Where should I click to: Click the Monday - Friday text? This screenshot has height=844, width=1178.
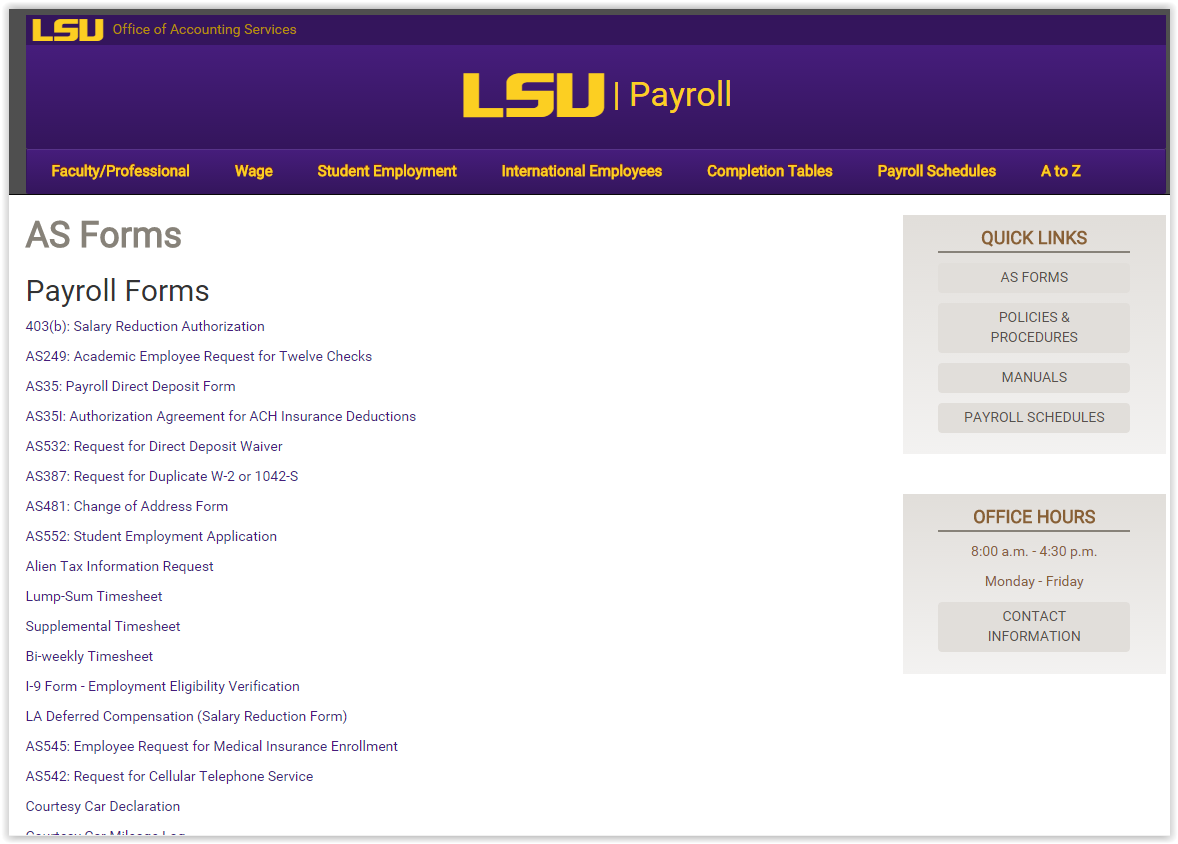pyautogui.click(x=1034, y=582)
